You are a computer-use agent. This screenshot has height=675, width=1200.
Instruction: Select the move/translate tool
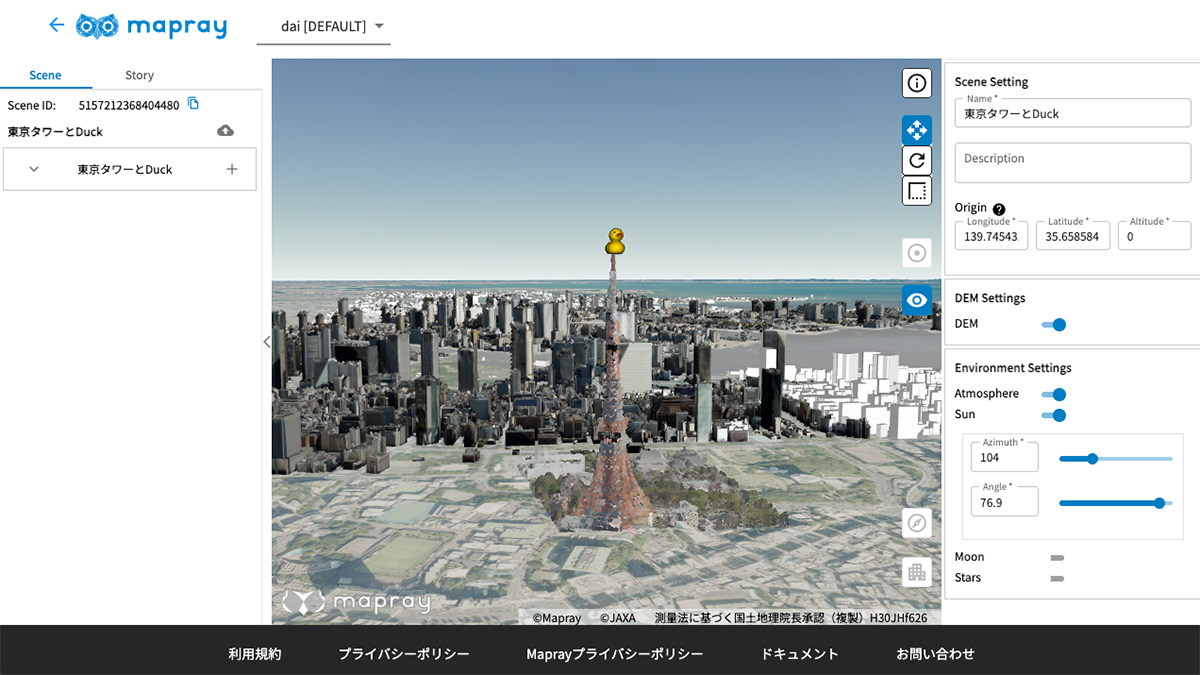(916, 130)
